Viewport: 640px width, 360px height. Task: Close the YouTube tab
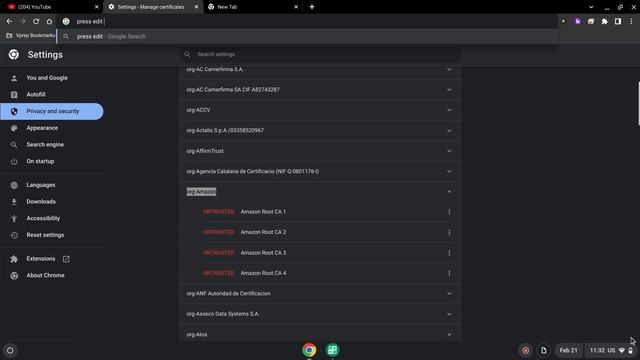tap(97, 7)
